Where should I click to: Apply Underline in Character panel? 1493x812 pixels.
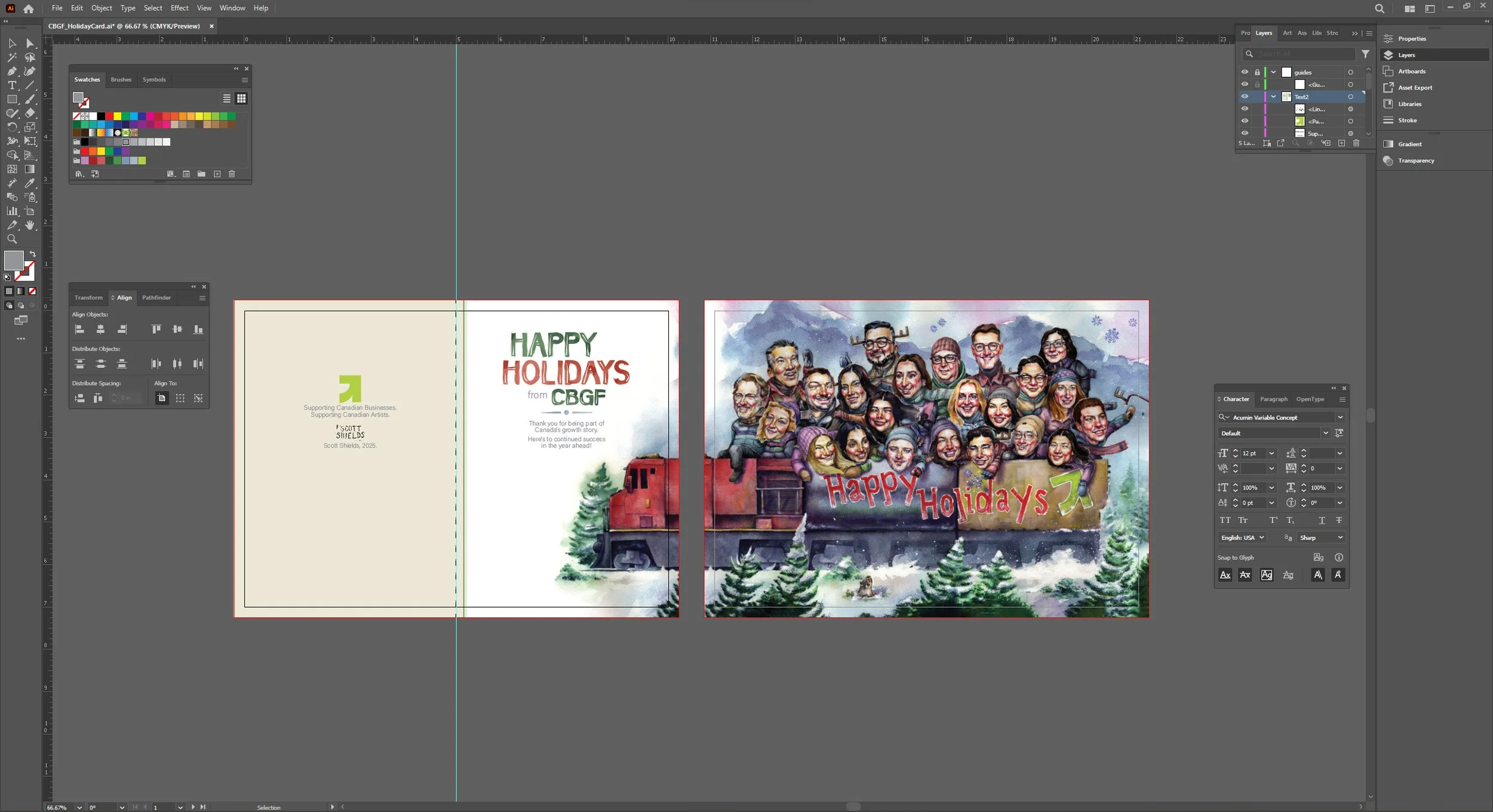1322,520
